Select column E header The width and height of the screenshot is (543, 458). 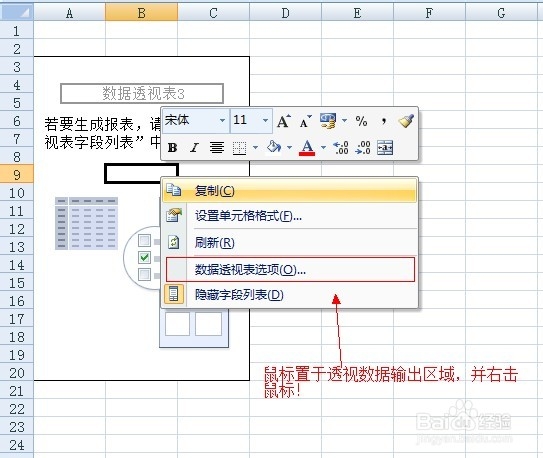pyautogui.click(x=357, y=13)
